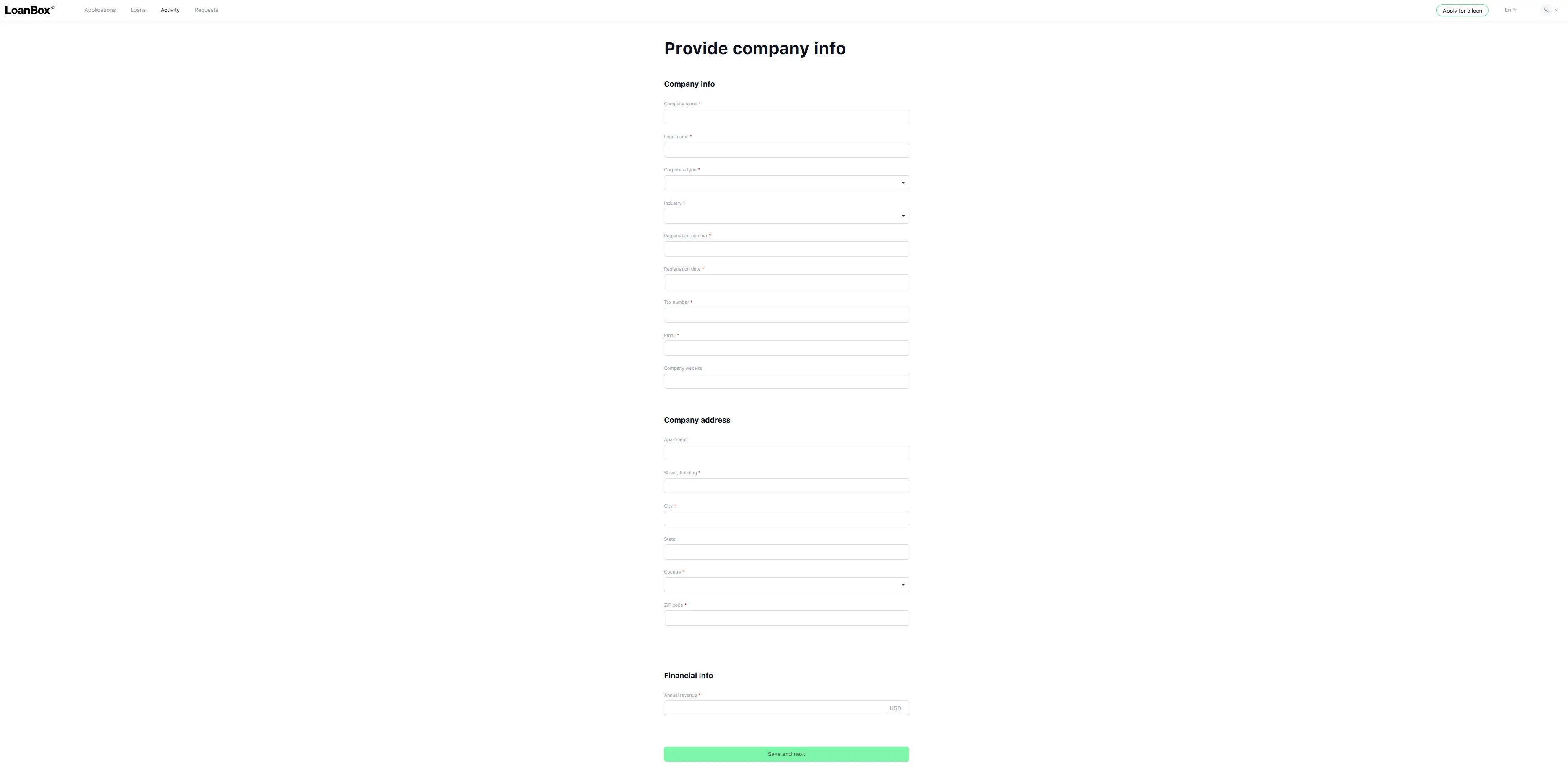Open the Registration date field
The image size is (1568, 771).
click(x=786, y=282)
